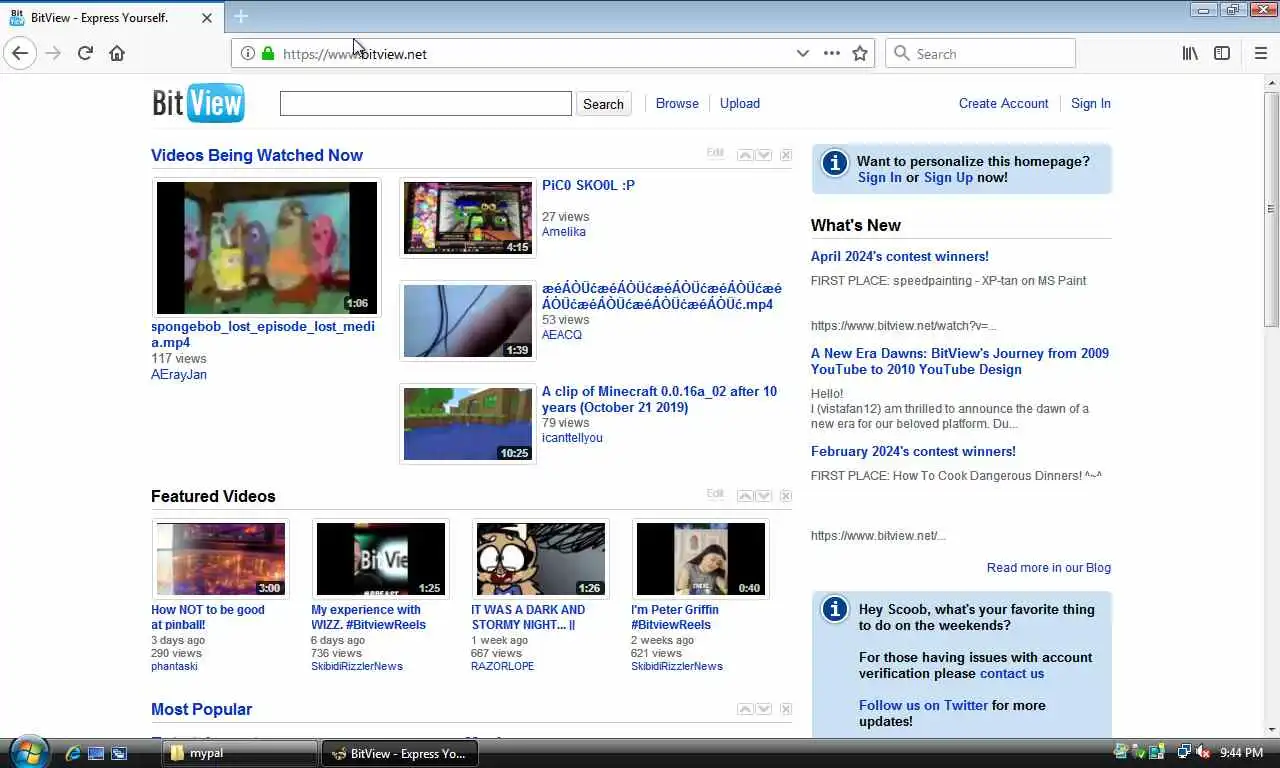Click the address bar URL

[x=355, y=54]
